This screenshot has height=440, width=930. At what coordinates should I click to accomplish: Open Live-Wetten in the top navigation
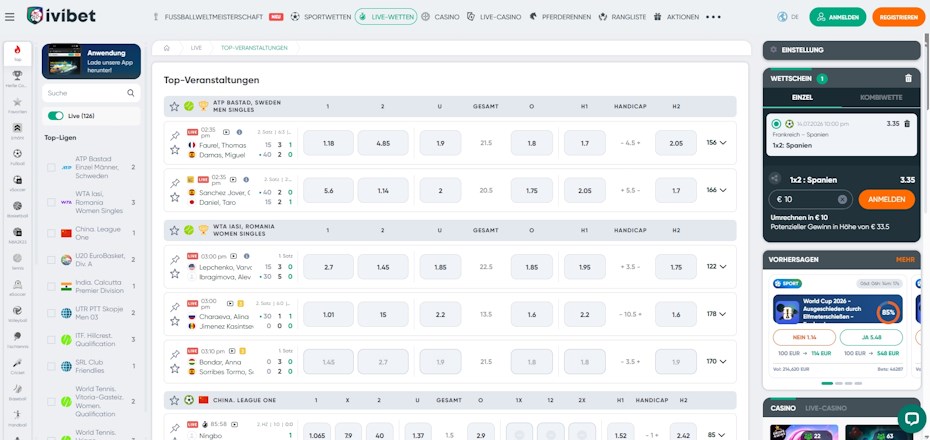pyautogui.click(x=386, y=17)
